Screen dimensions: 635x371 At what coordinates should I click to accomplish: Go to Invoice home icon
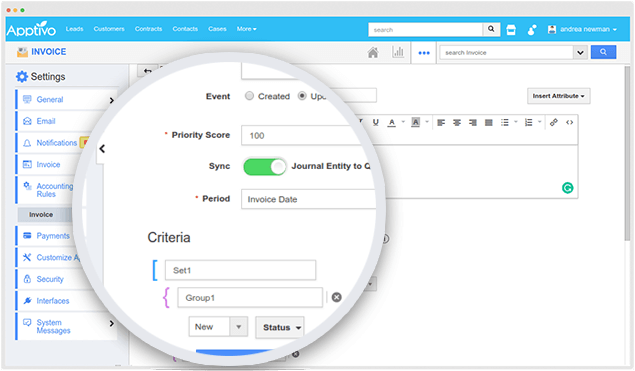(x=373, y=52)
